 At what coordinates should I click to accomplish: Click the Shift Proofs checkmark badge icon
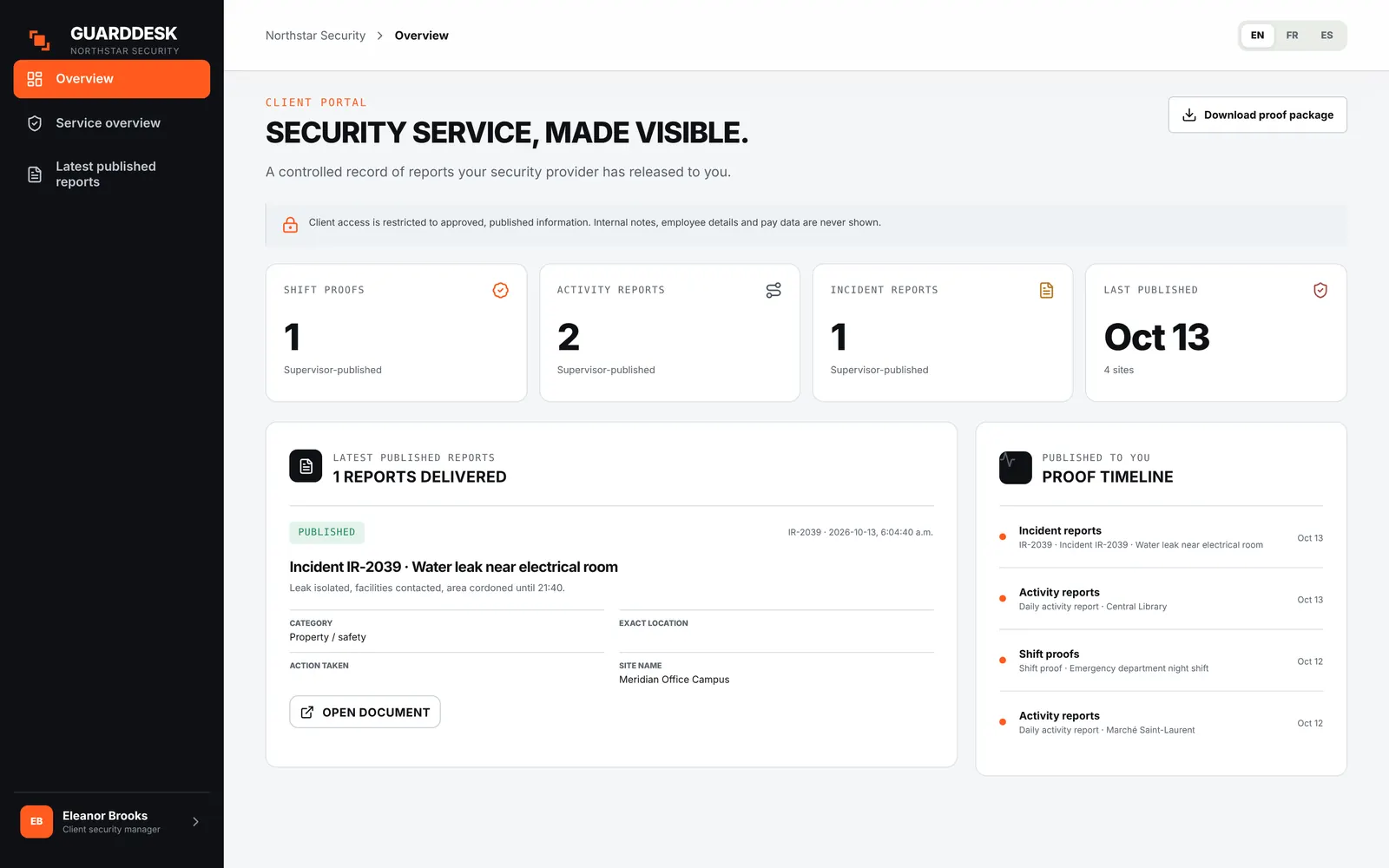501,290
